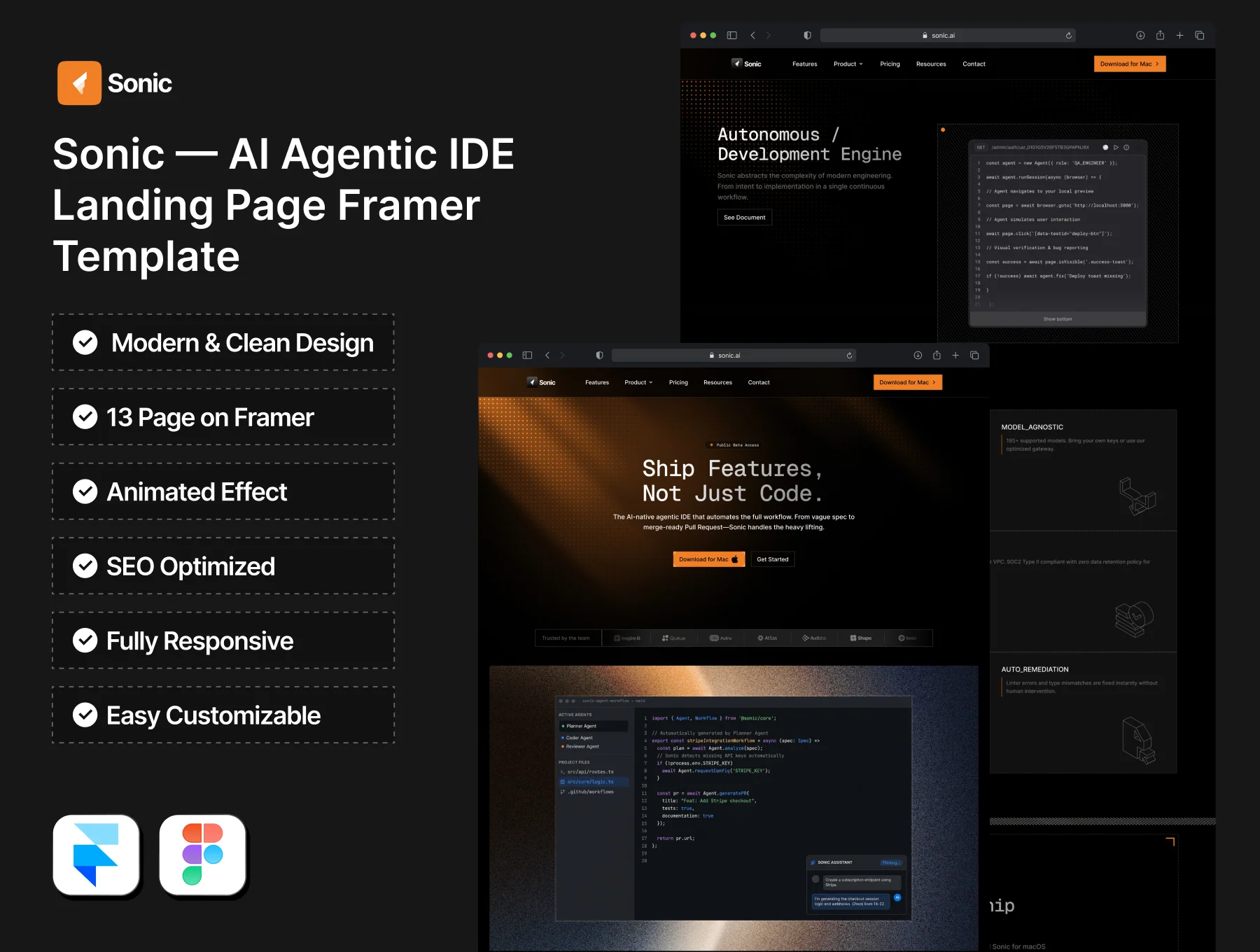Open Pricing in back browser navbar
This screenshot has height=952, width=1260.
point(890,64)
